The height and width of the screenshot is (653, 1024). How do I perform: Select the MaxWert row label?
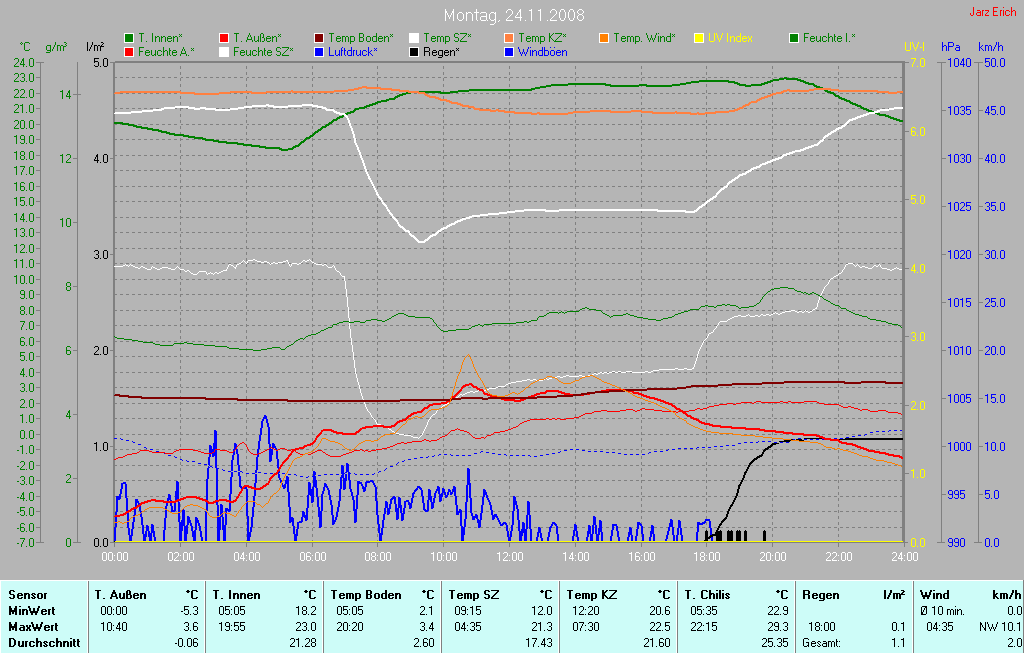32,626
